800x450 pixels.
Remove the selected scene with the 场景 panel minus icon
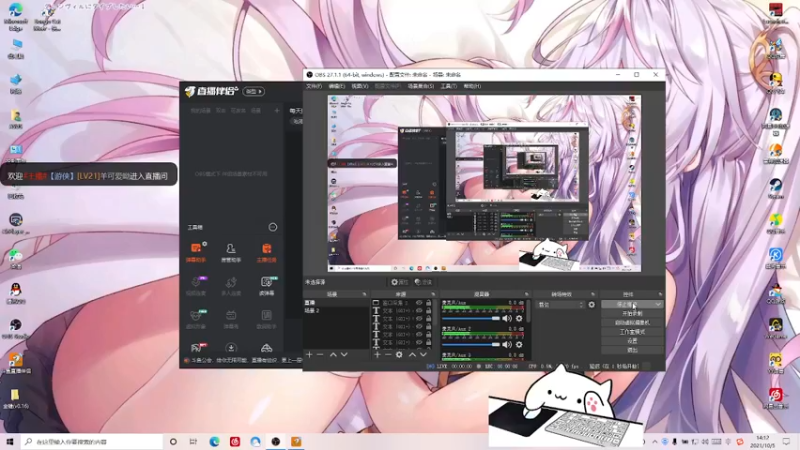(320, 355)
